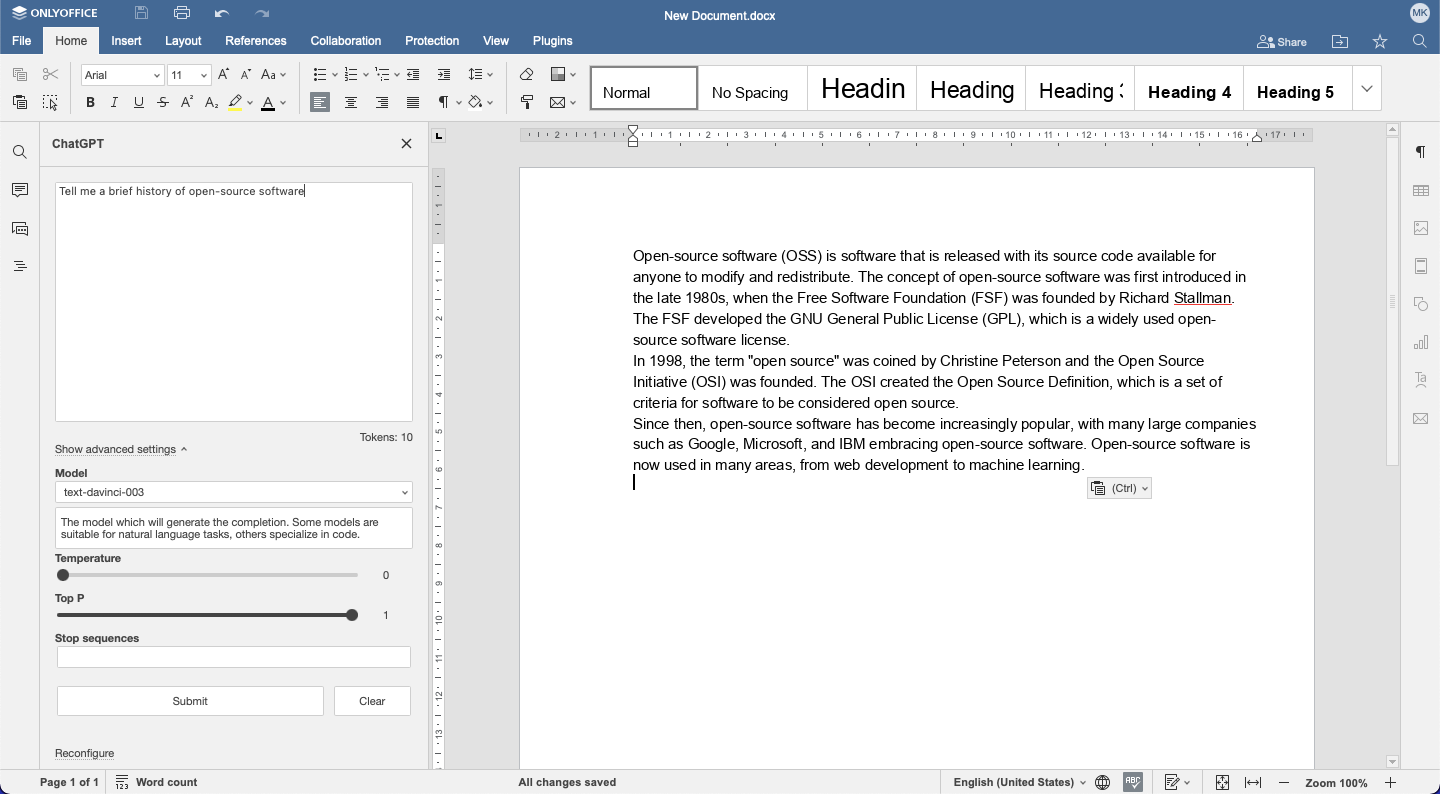Image resolution: width=1440 pixels, height=794 pixels.
Task: Apply strikethrough to text
Action: tap(162, 102)
